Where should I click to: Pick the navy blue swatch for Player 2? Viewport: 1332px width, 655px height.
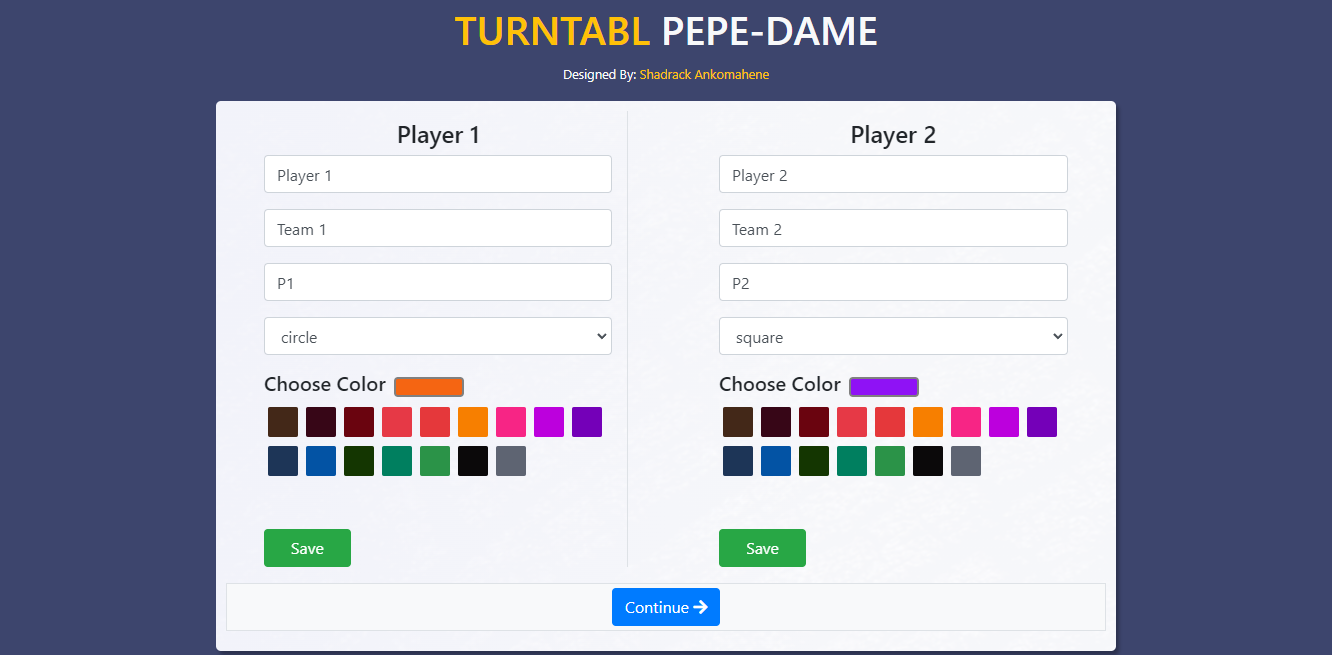point(738,460)
